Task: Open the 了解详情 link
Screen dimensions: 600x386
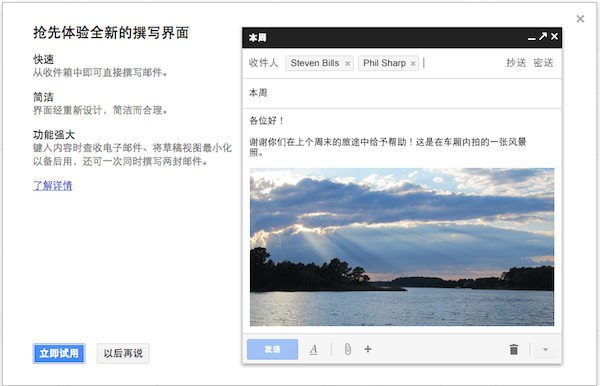Action: coord(52,186)
